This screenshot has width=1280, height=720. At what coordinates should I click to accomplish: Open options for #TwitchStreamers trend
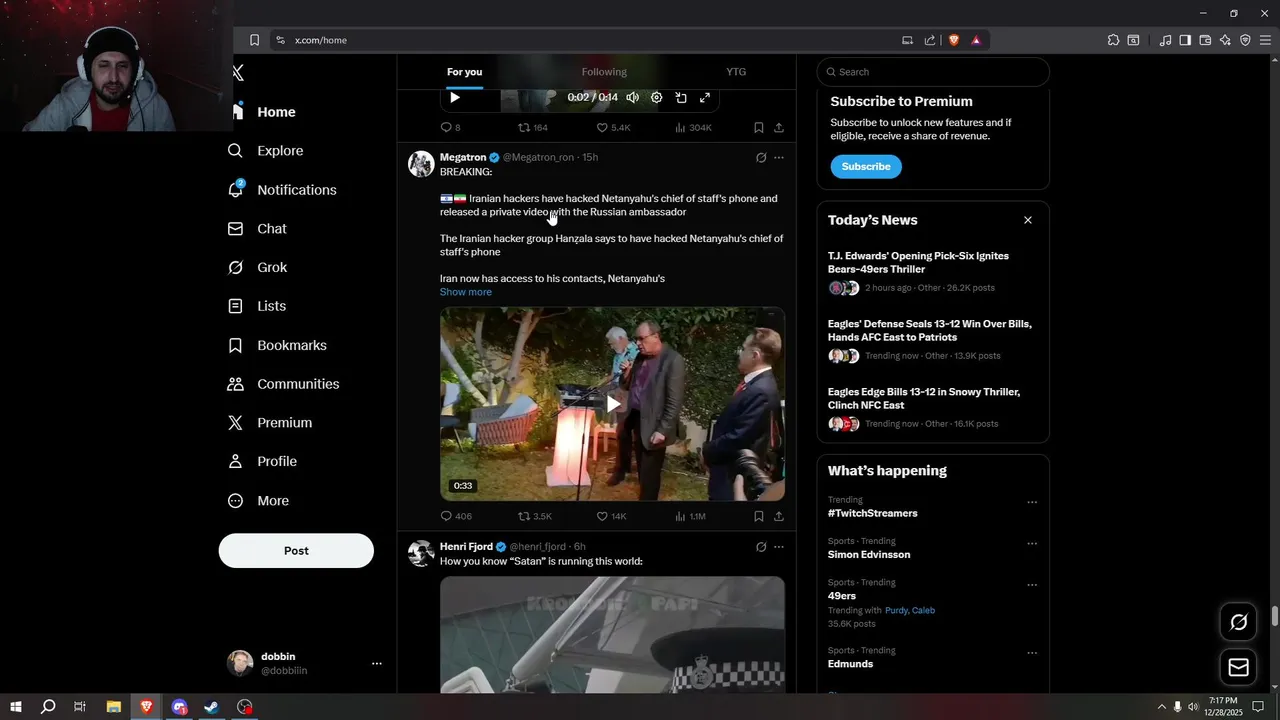tap(1032, 502)
